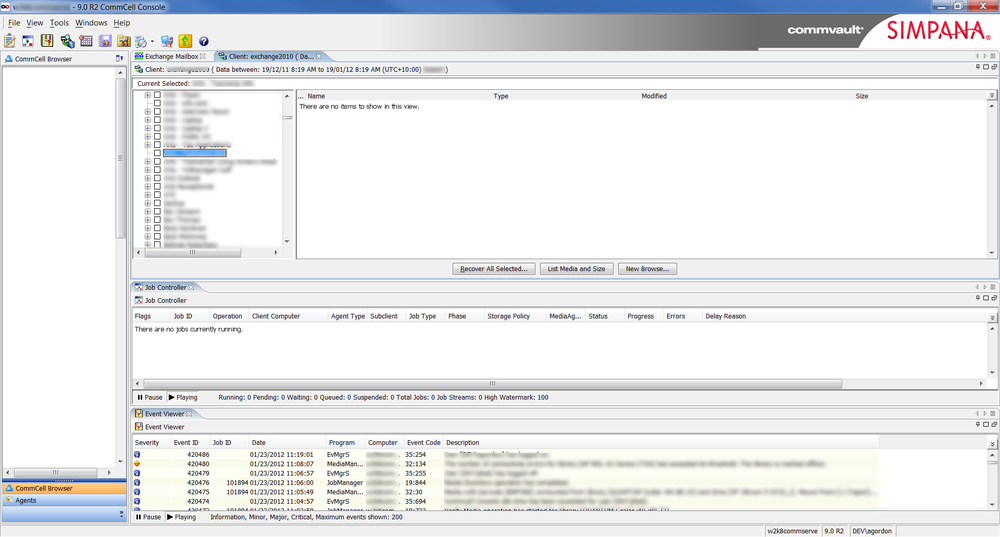
Task: Select the highlighted blue mailbox tree row
Action: (195, 153)
